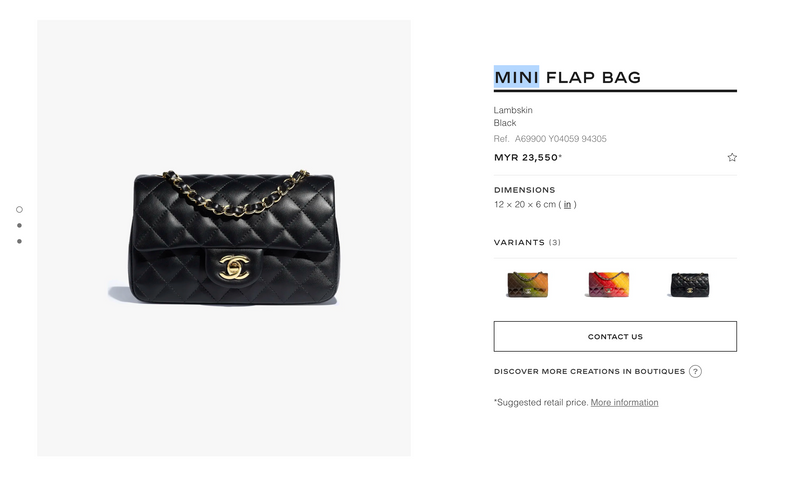Image resolution: width=800 pixels, height=482 pixels.
Task: Click the gold CC clasp on bag
Action: [x=234, y=267]
